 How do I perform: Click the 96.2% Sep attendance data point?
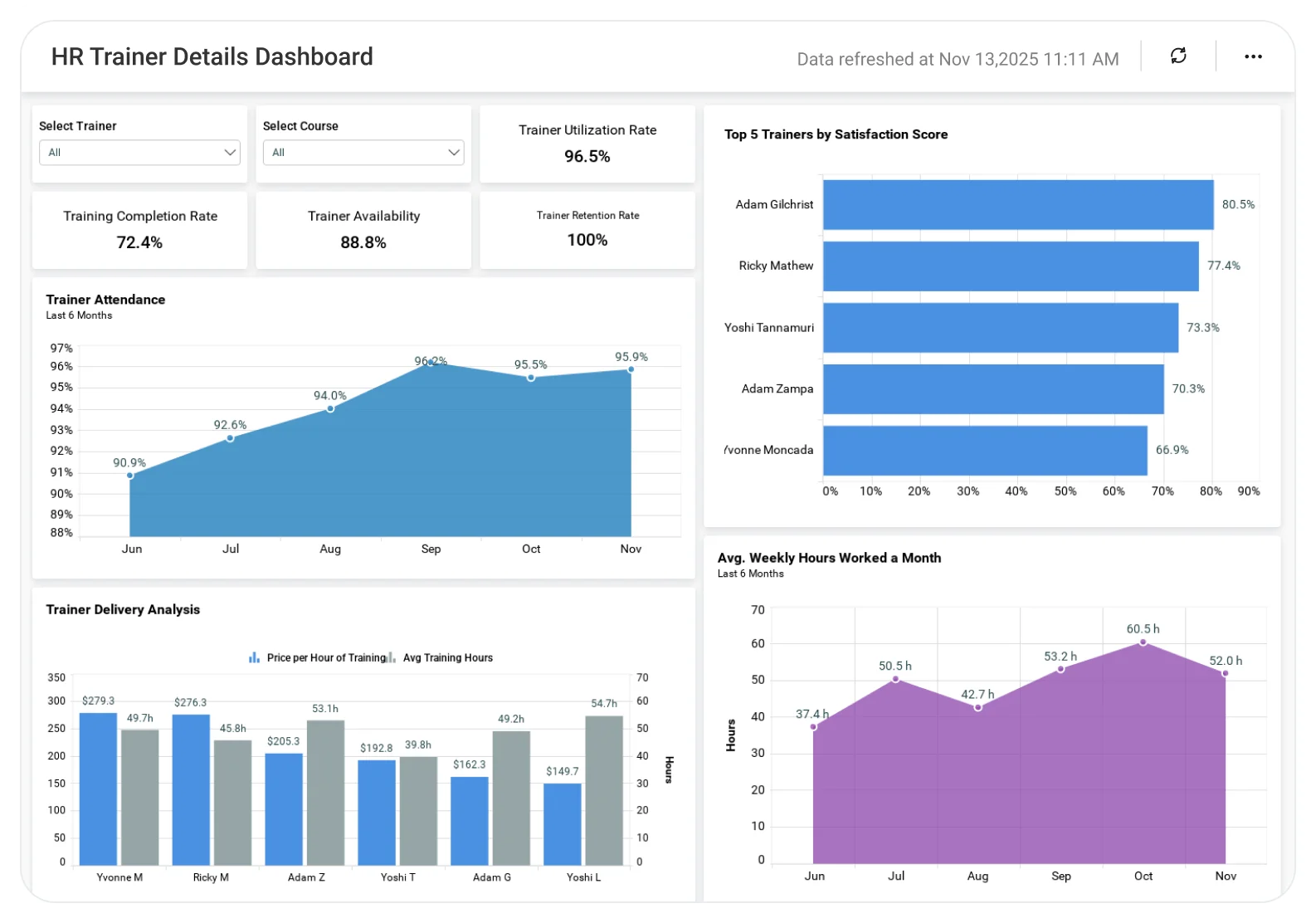(x=431, y=362)
